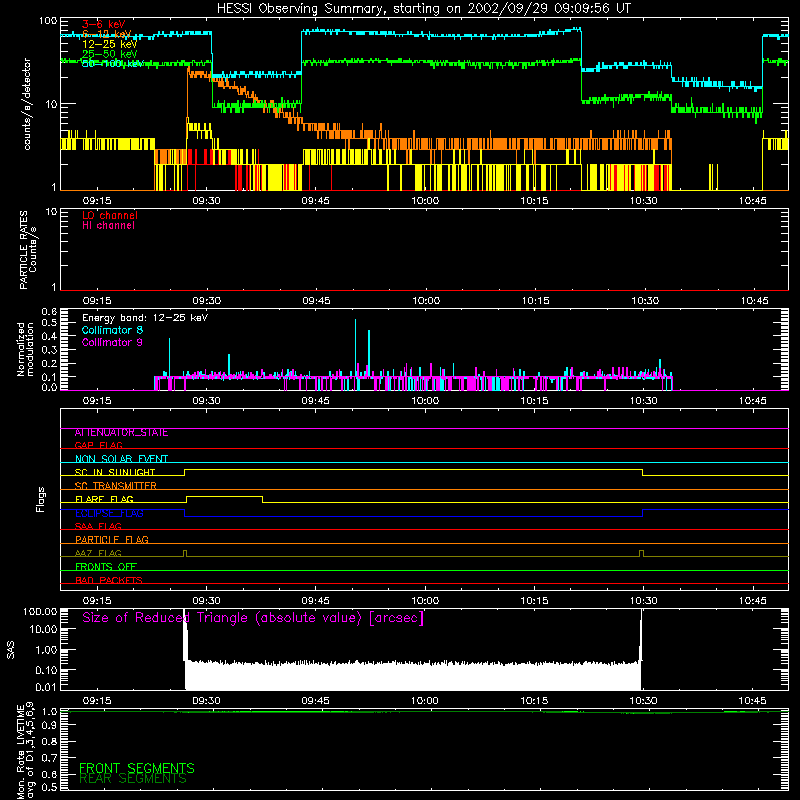Click the SAA_FLAG label
The image size is (800, 800).
(98, 526)
